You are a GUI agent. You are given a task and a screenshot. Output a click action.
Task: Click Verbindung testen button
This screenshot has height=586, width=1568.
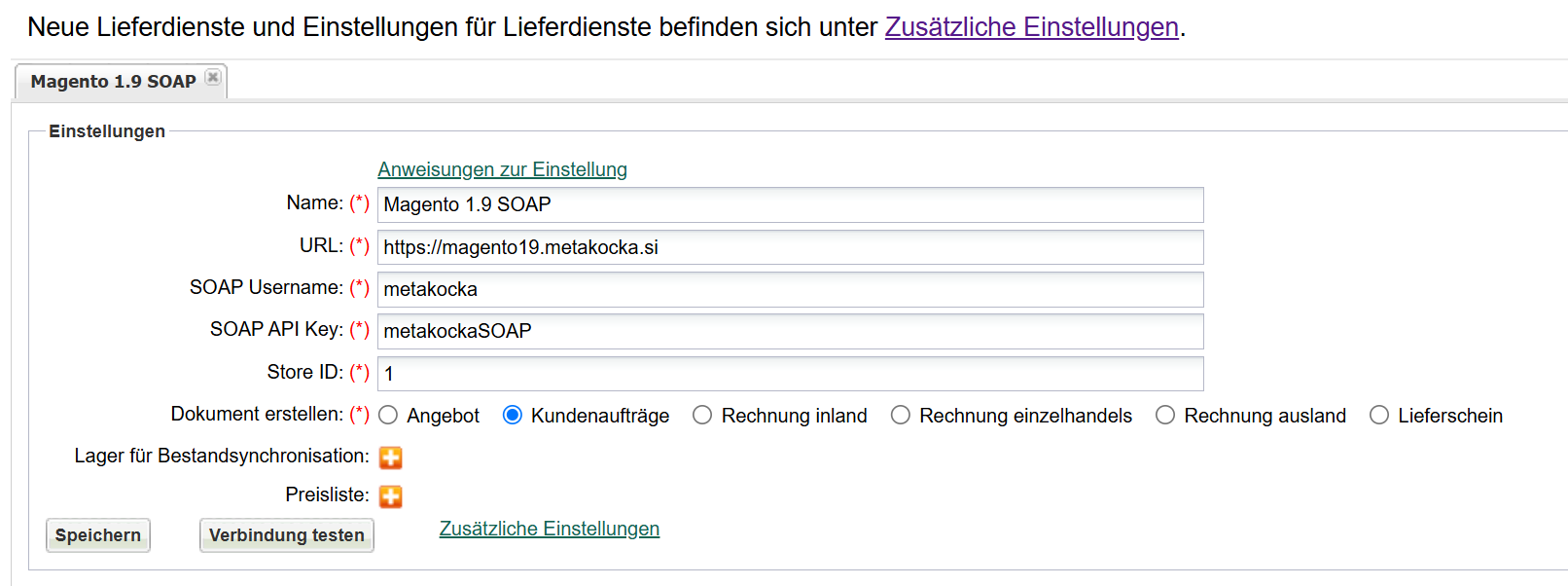pos(287,535)
